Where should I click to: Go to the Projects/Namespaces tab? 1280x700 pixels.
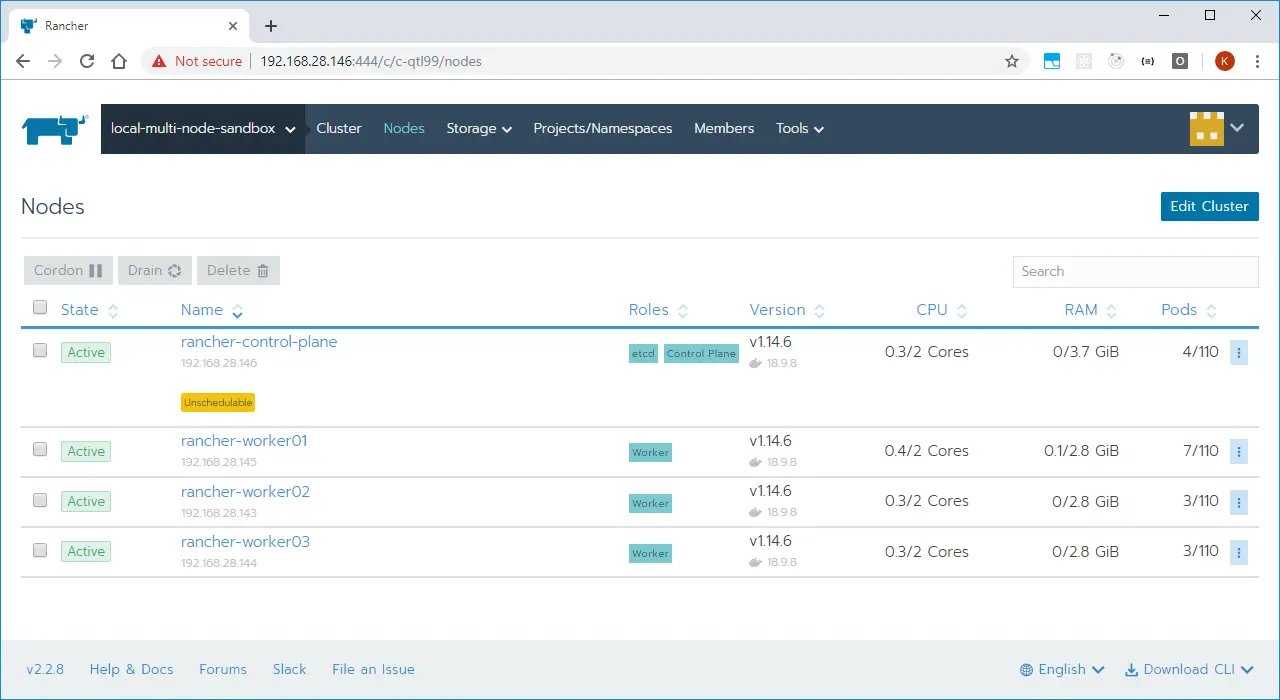tap(603, 129)
